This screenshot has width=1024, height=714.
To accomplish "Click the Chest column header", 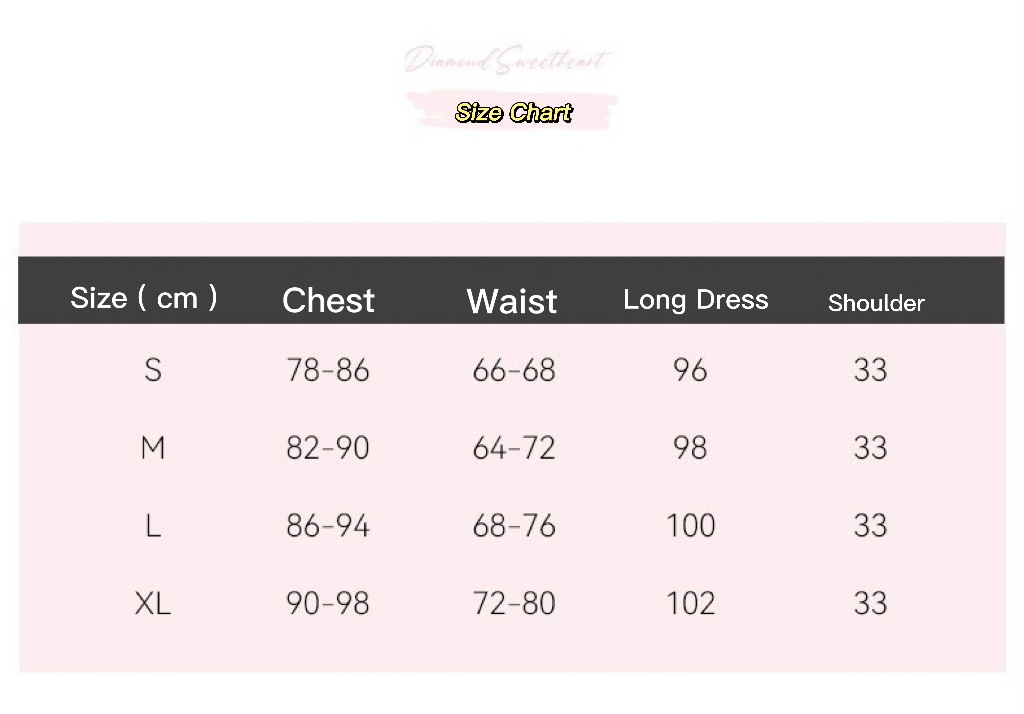I will click(328, 300).
